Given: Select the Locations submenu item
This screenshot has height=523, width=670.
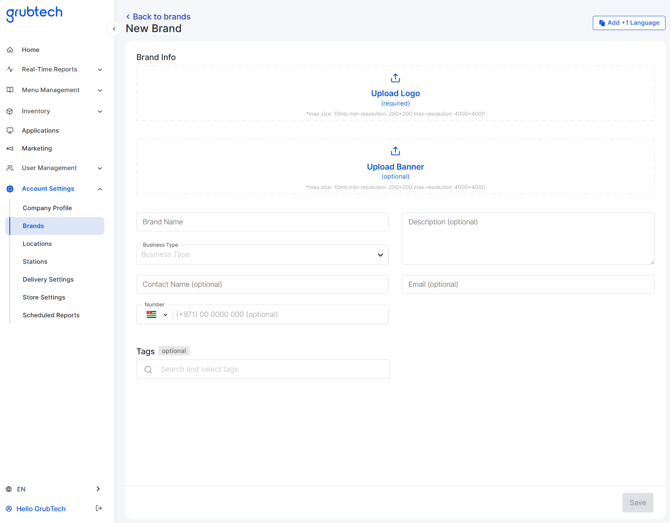Looking at the screenshot, I should click(37, 244).
